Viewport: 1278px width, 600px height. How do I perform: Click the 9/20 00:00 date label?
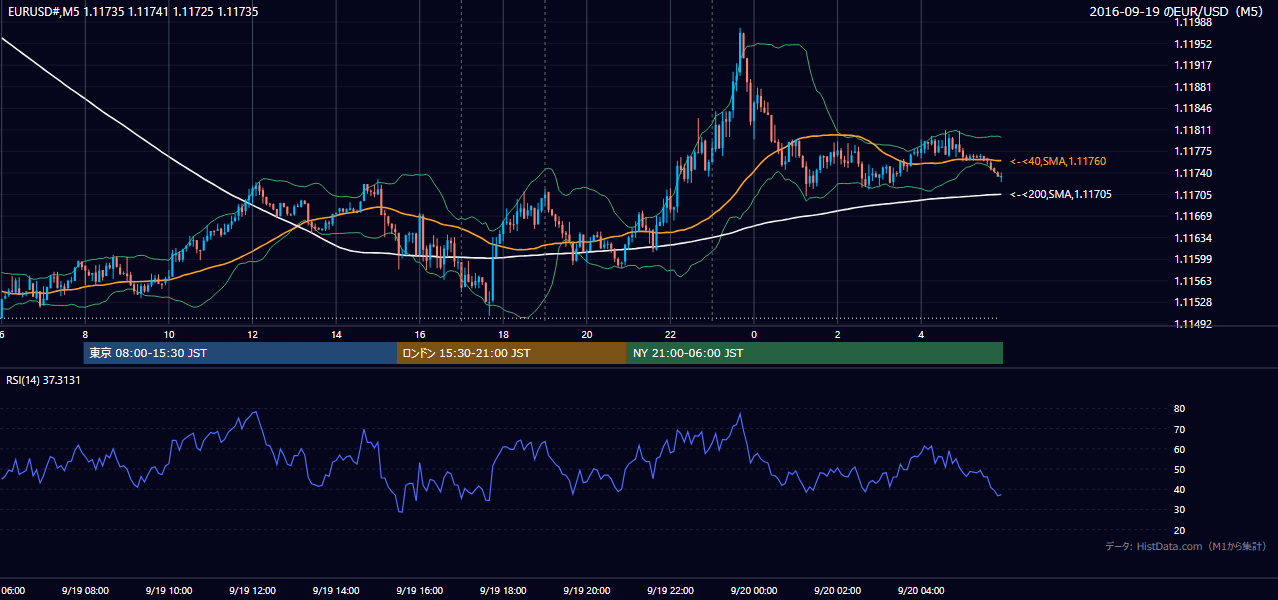[754, 590]
